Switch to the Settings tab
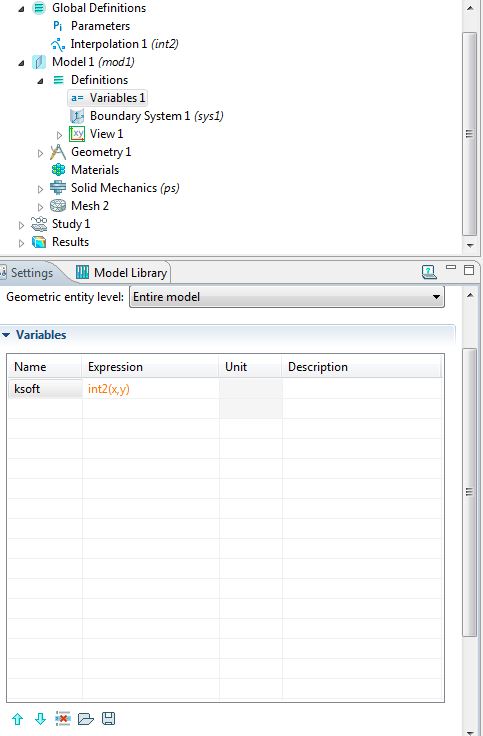483x736 pixels. (27, 273)
